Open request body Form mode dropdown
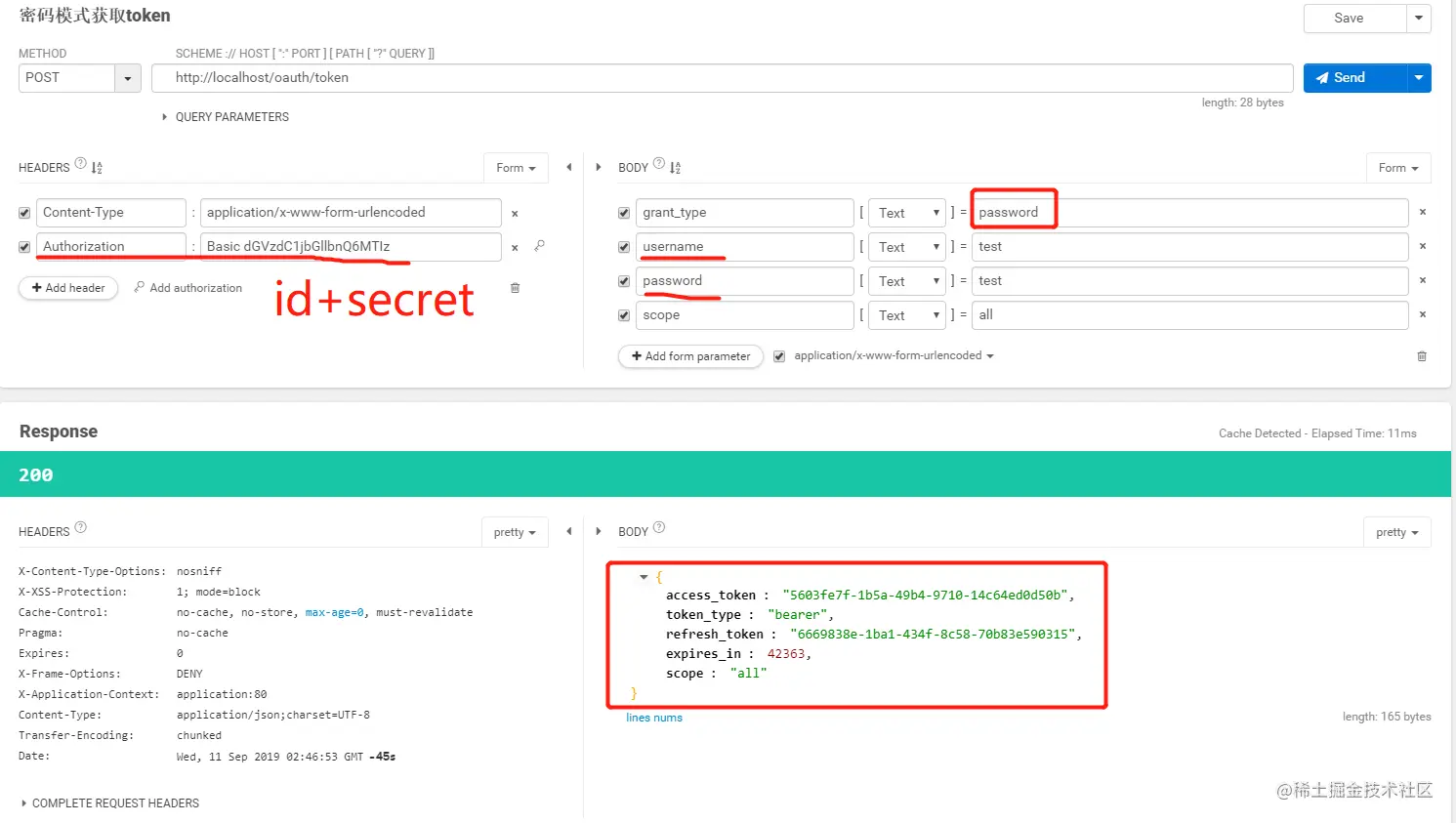This screenshot has height=823, width=1456. click(x=1398, y=168)
